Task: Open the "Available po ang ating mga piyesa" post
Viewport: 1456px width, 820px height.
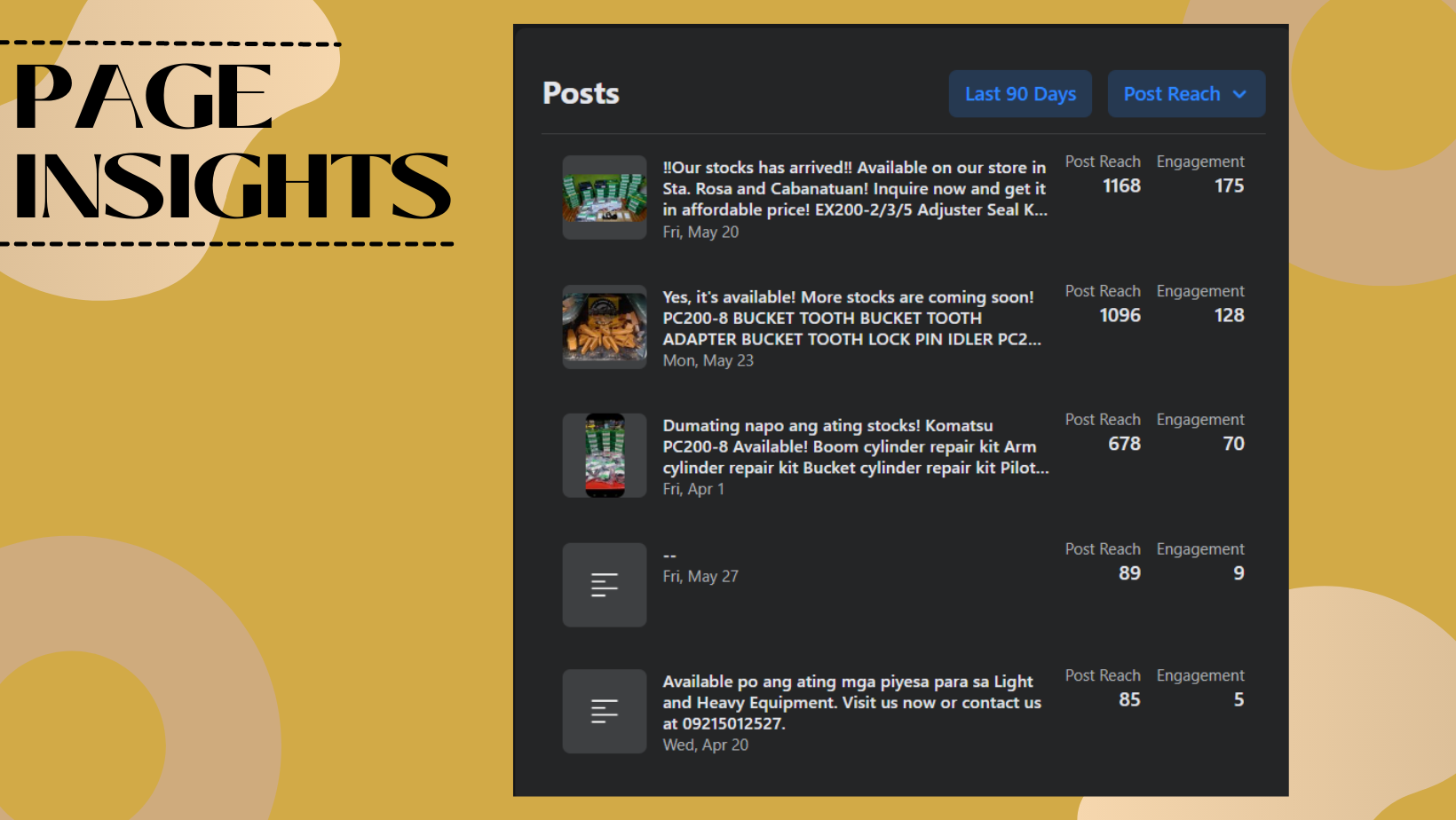Action: (852, 702)
